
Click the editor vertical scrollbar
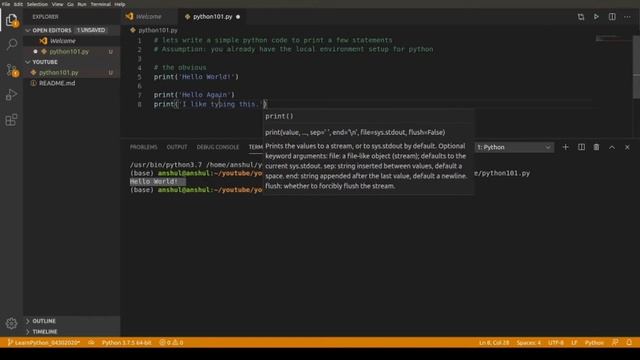(636, 67)
